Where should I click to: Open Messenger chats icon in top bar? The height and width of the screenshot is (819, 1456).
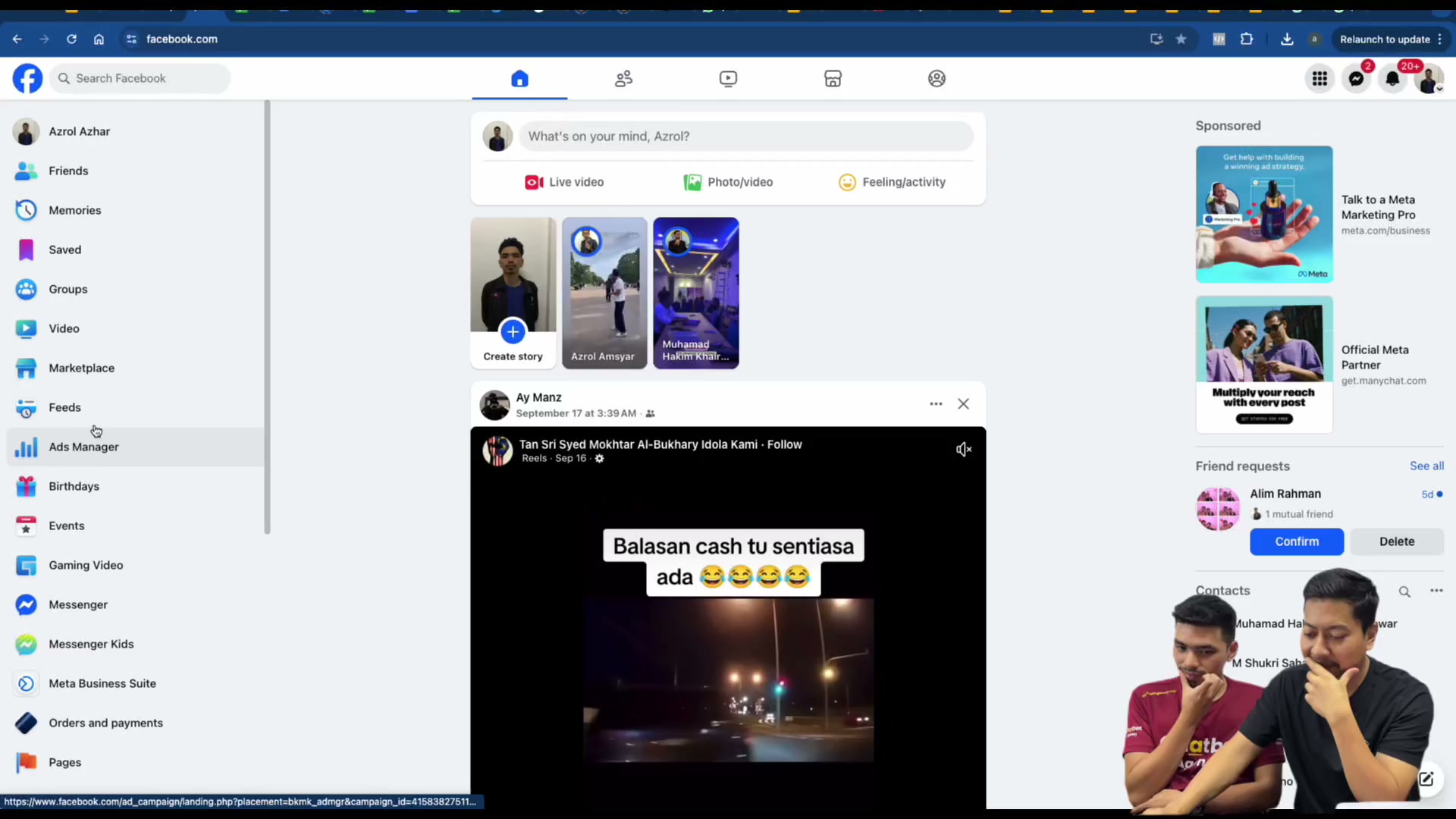[x=1356, y=78]
